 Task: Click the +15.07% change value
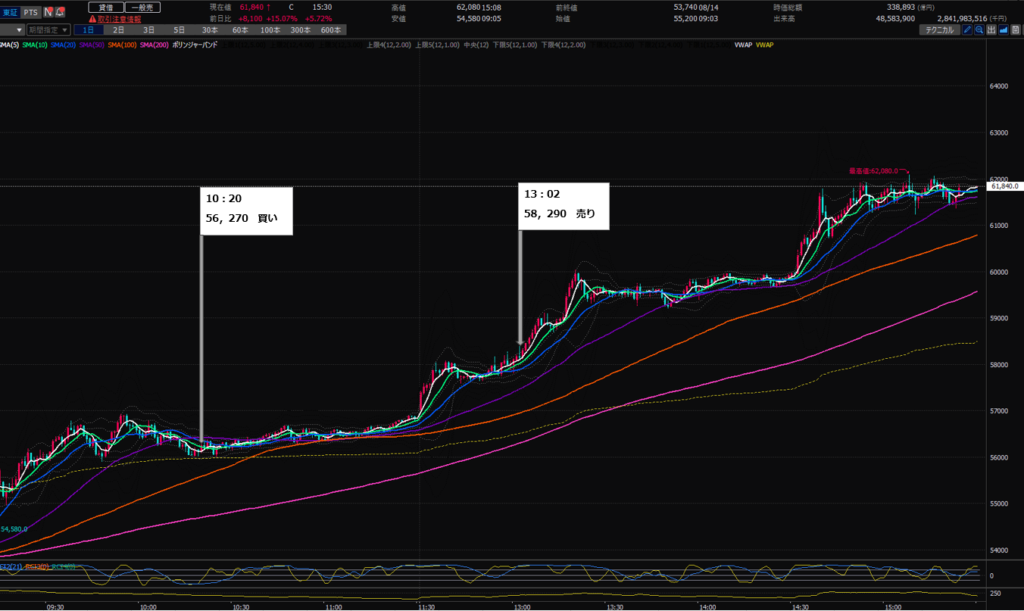tap(281, 19)
